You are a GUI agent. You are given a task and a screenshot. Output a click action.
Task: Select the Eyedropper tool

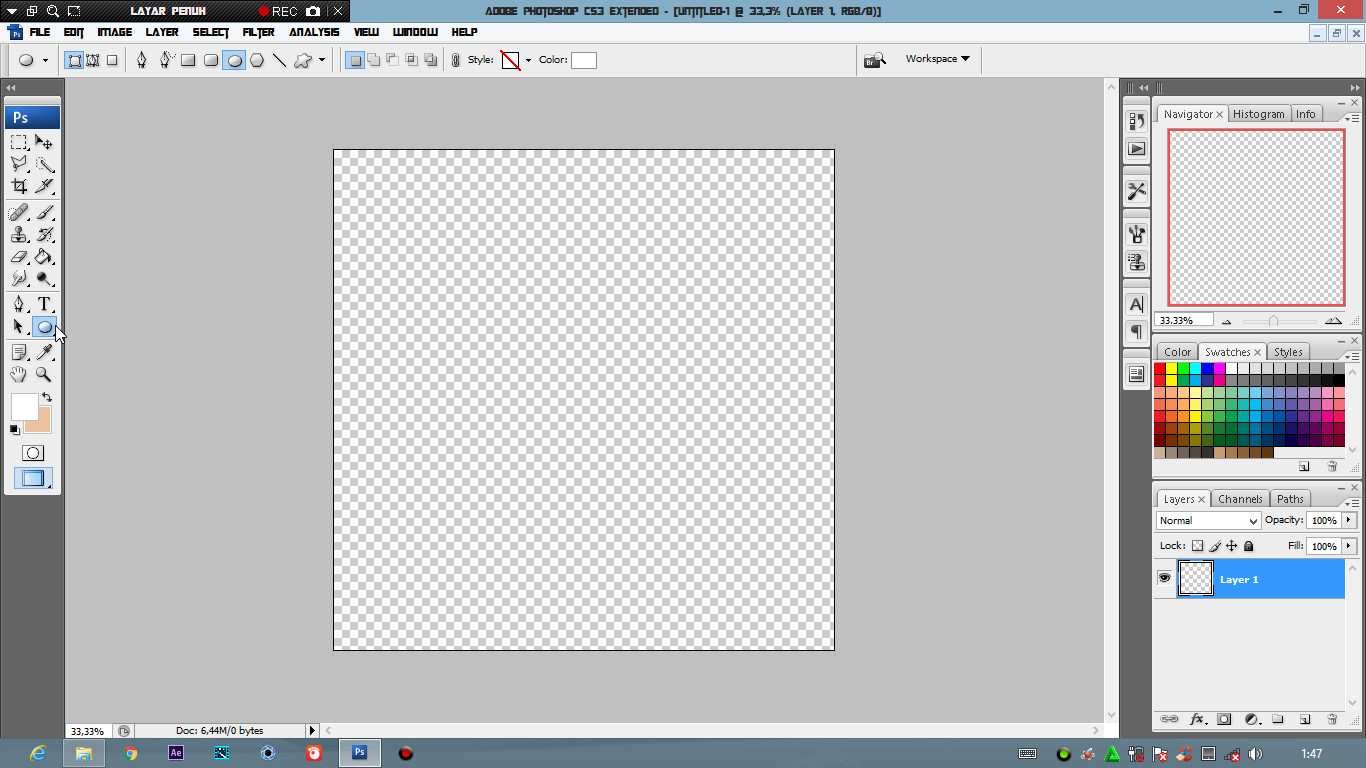pos(44,352)
